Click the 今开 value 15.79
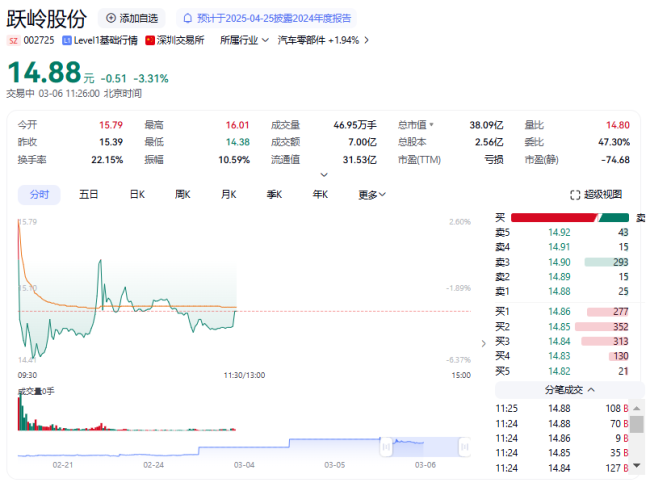This screenshot has width=650, height=491. pos(111,125)
